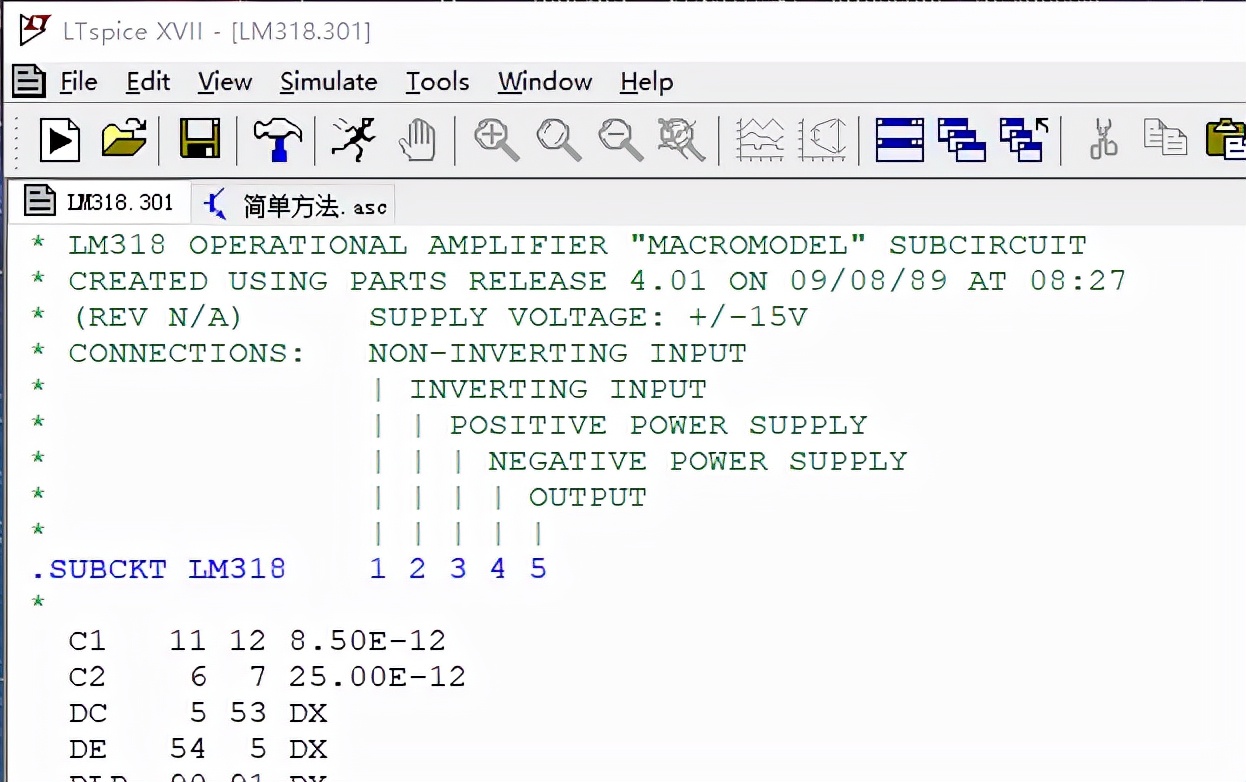Viewport: 1246px width, 782px height.
Task: Tile windows horizontally icon
Action: pyautogui.click(x=899, y=139)
